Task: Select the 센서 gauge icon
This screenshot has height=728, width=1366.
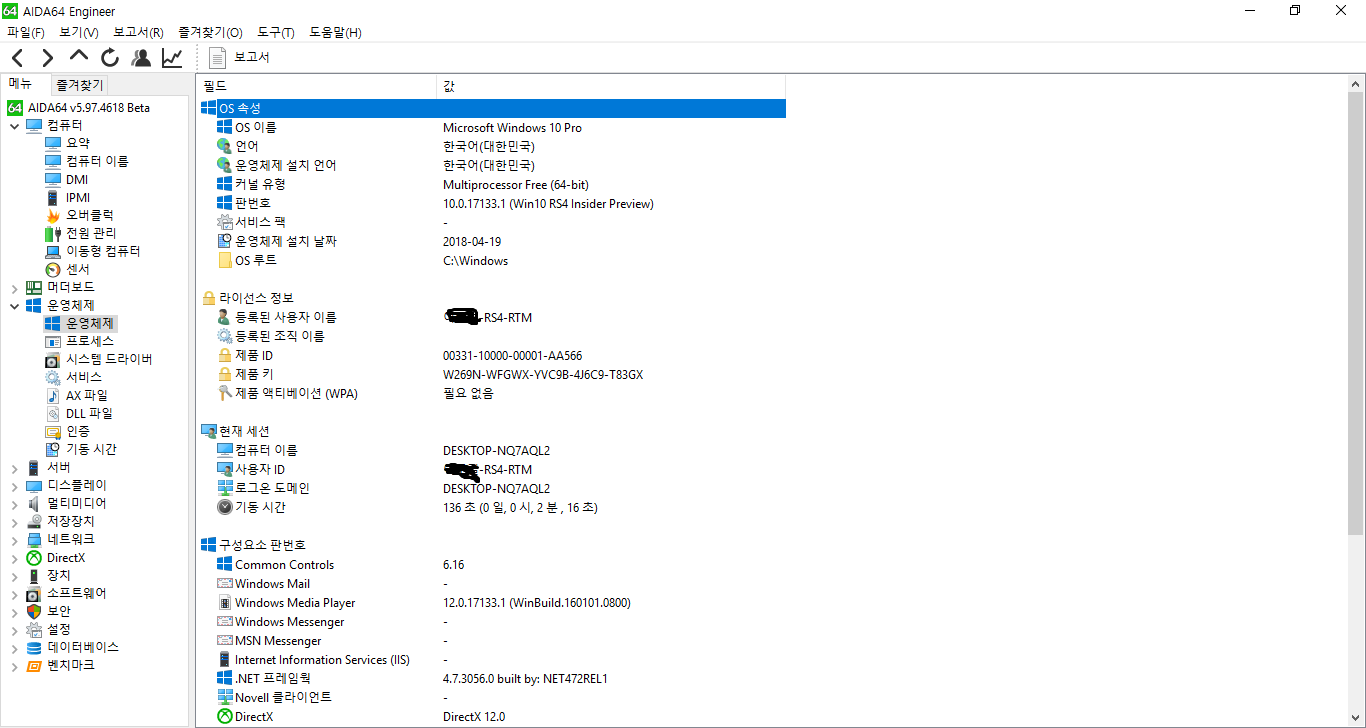Action: [53, 269]
